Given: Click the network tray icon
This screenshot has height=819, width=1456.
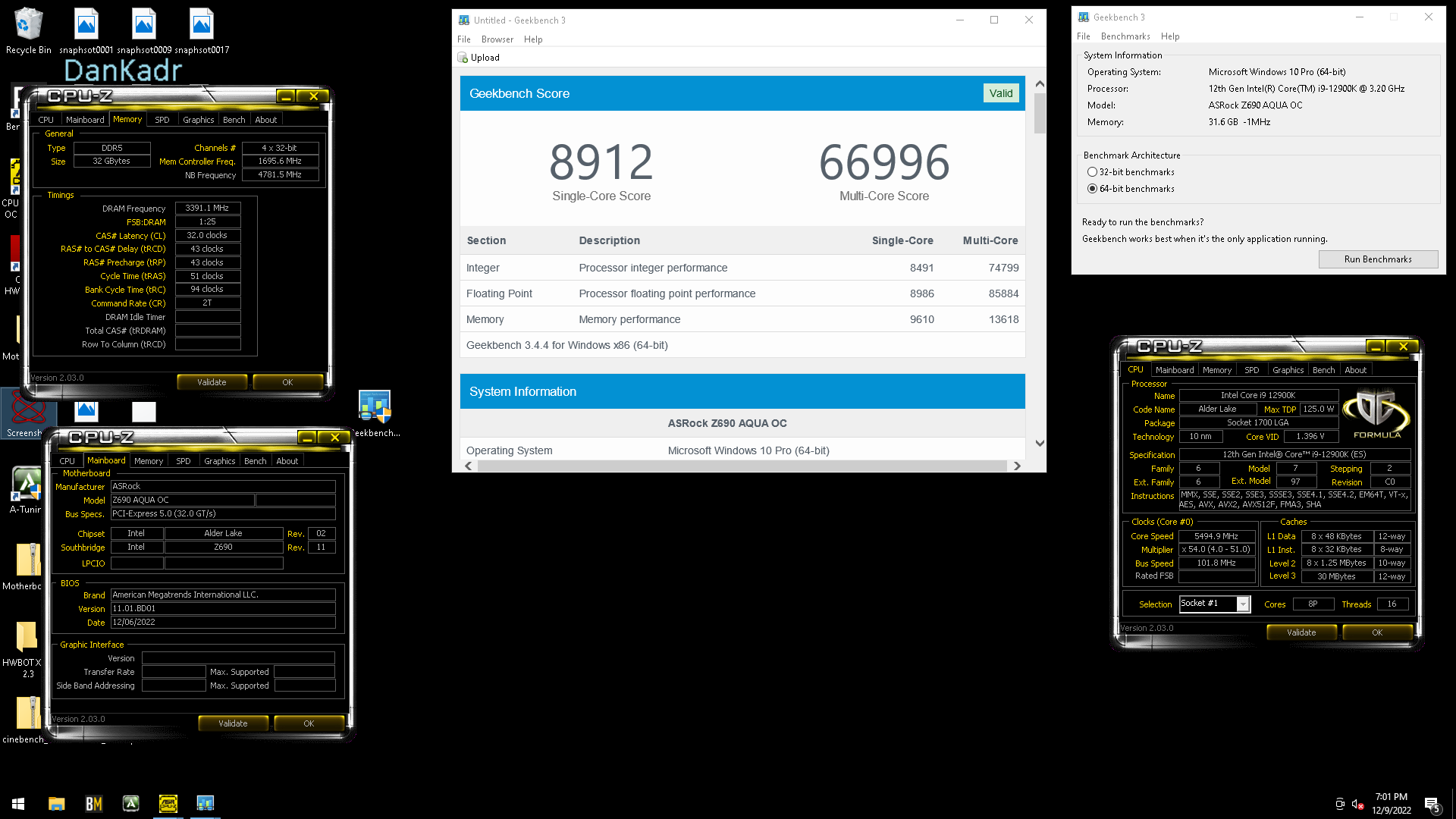Looking at the screenshot, I should point(1340,804).
